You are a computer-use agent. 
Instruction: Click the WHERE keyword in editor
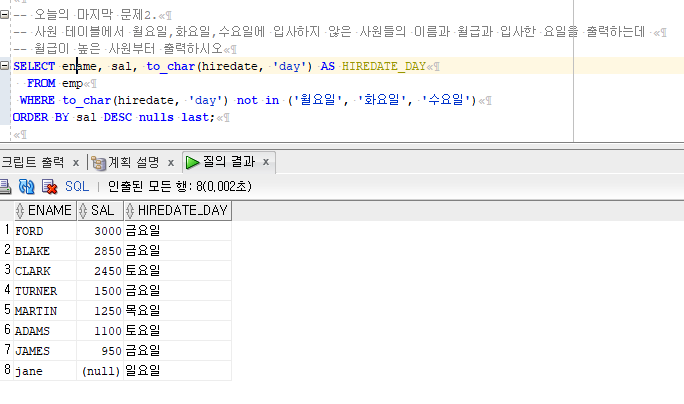[37, 100]
